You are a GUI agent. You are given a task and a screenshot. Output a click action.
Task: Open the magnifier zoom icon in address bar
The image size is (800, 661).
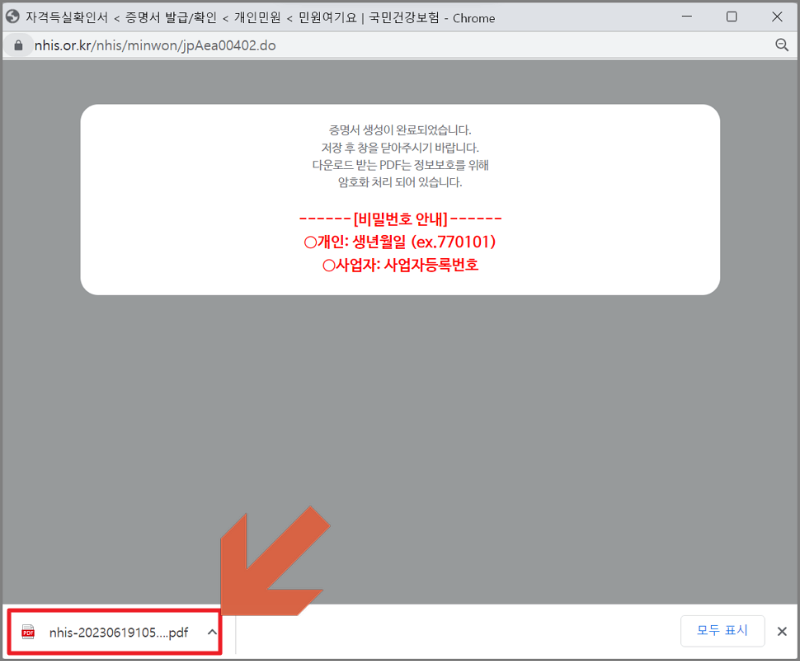pos(781,45)
